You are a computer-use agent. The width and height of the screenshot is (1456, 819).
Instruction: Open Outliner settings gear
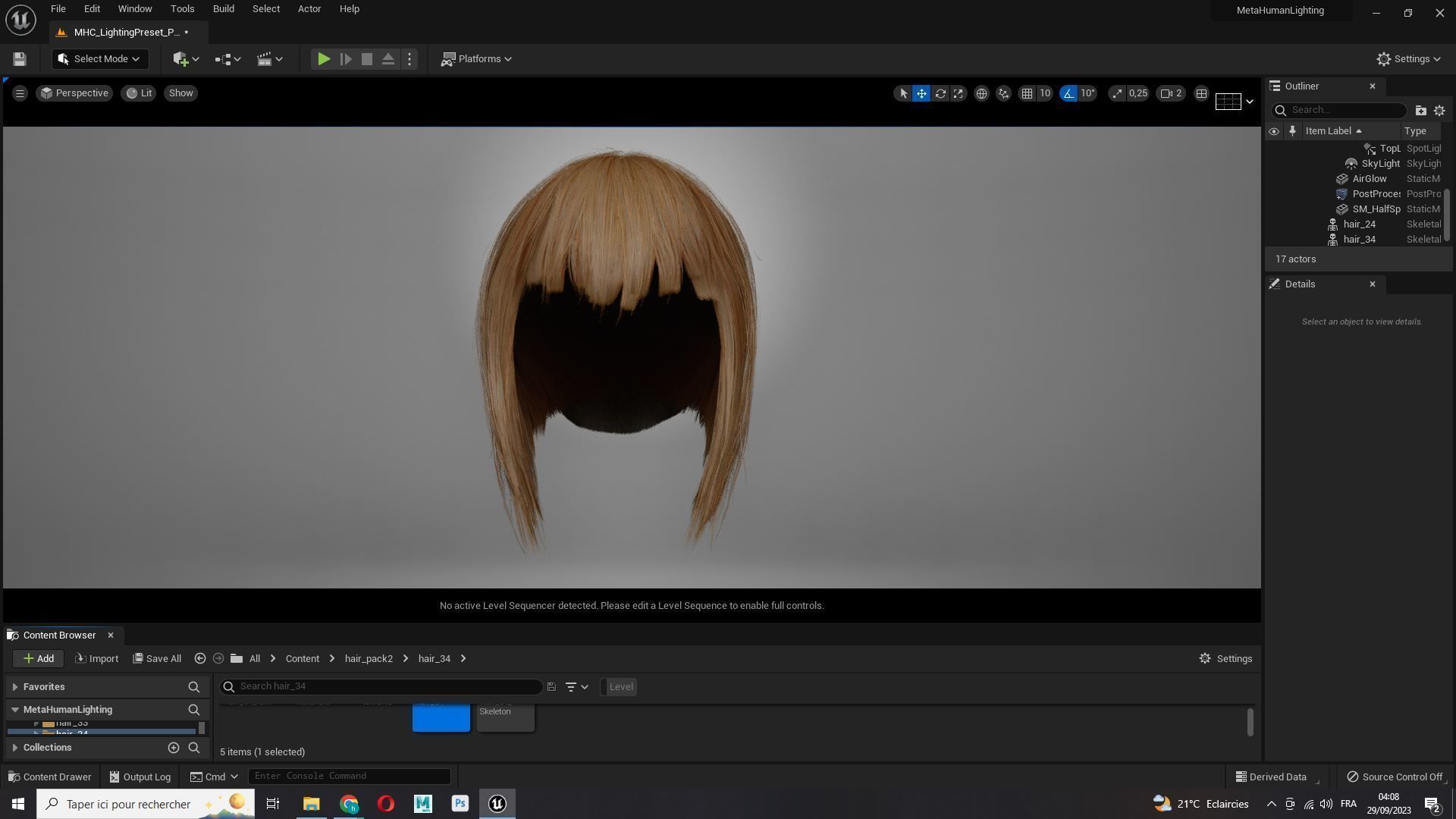pos(1439,111)
